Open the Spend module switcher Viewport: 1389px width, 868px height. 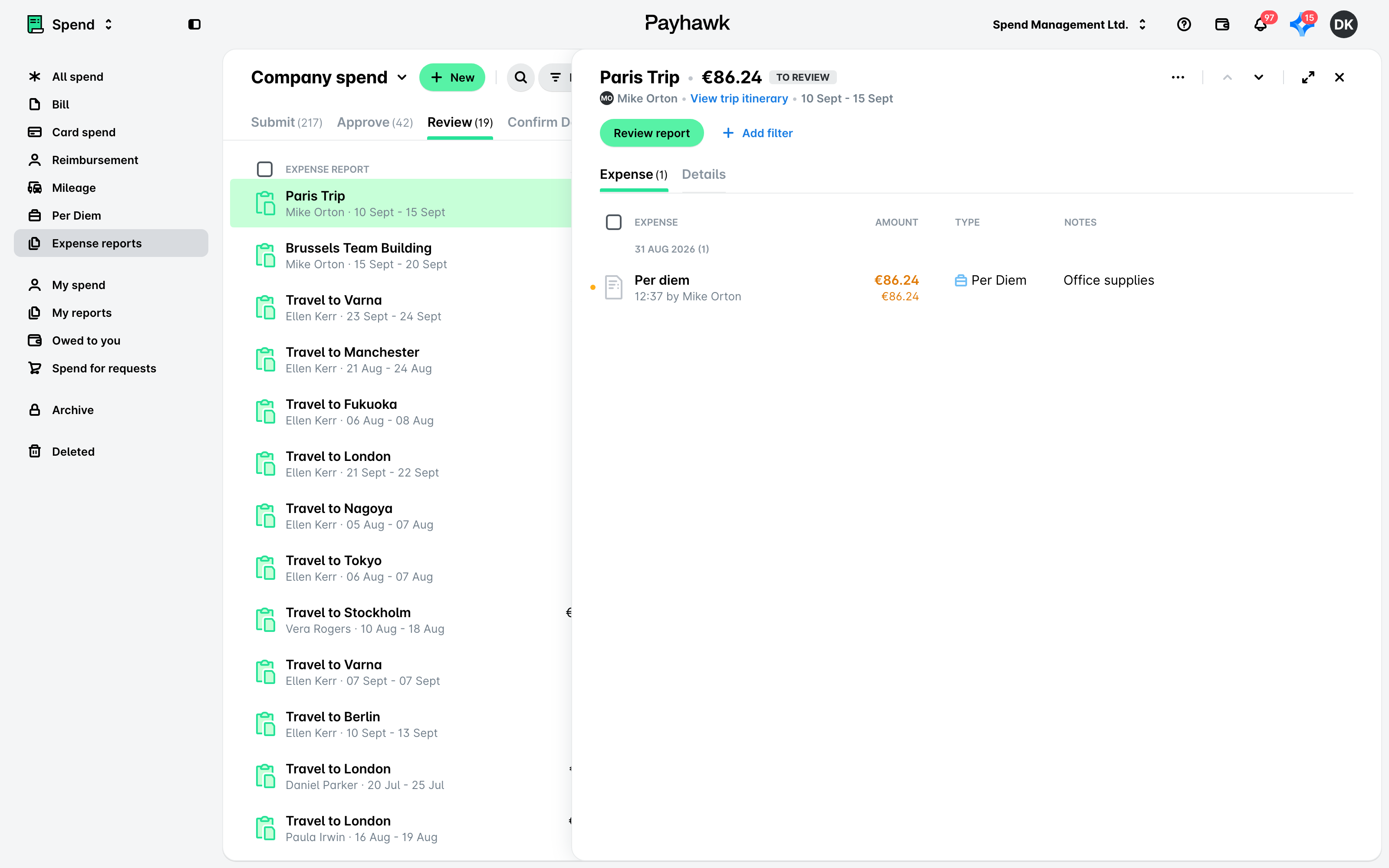[70, 24]
